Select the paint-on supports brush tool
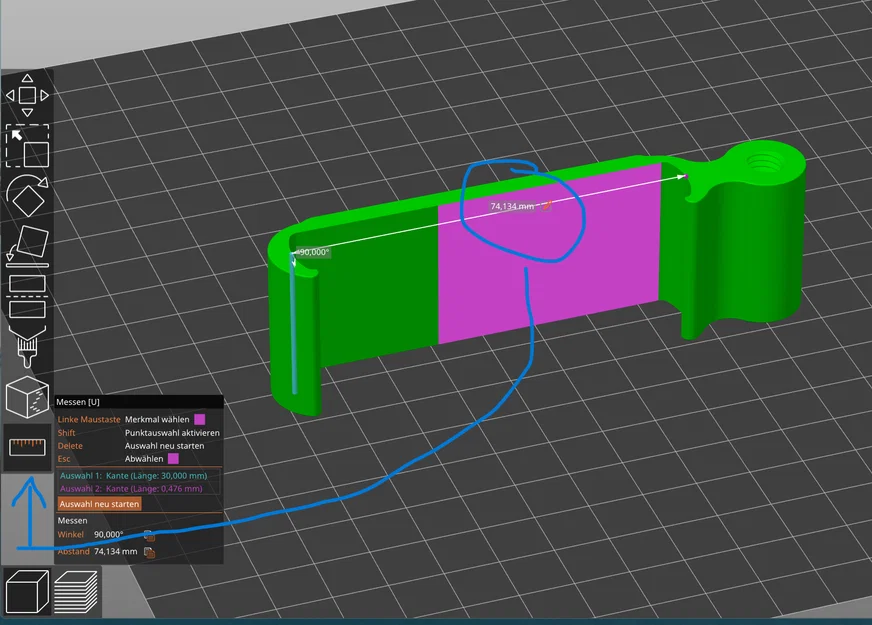Image resolution: width=872 pixels, height=625 pixels. 27,345
